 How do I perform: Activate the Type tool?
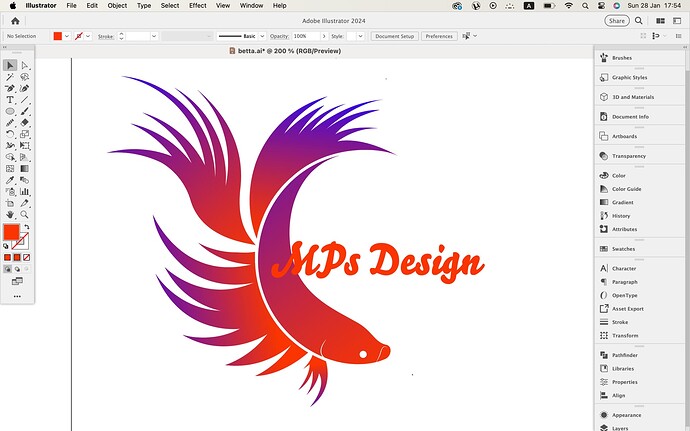tap(10, 100)
